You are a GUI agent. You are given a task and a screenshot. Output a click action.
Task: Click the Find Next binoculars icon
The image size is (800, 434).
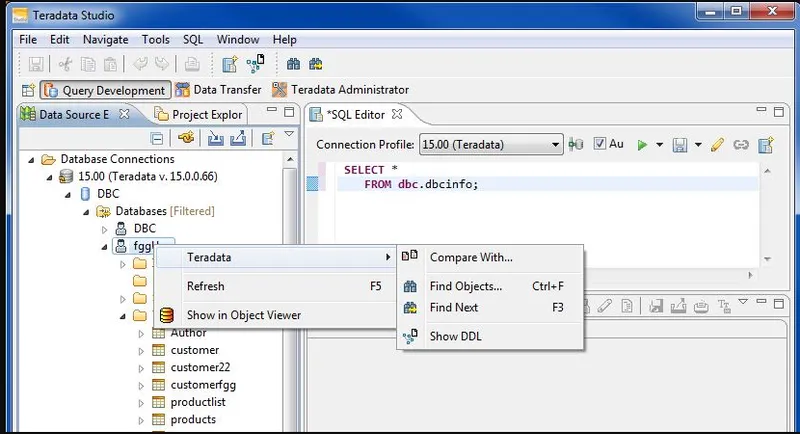pos(316,64)
